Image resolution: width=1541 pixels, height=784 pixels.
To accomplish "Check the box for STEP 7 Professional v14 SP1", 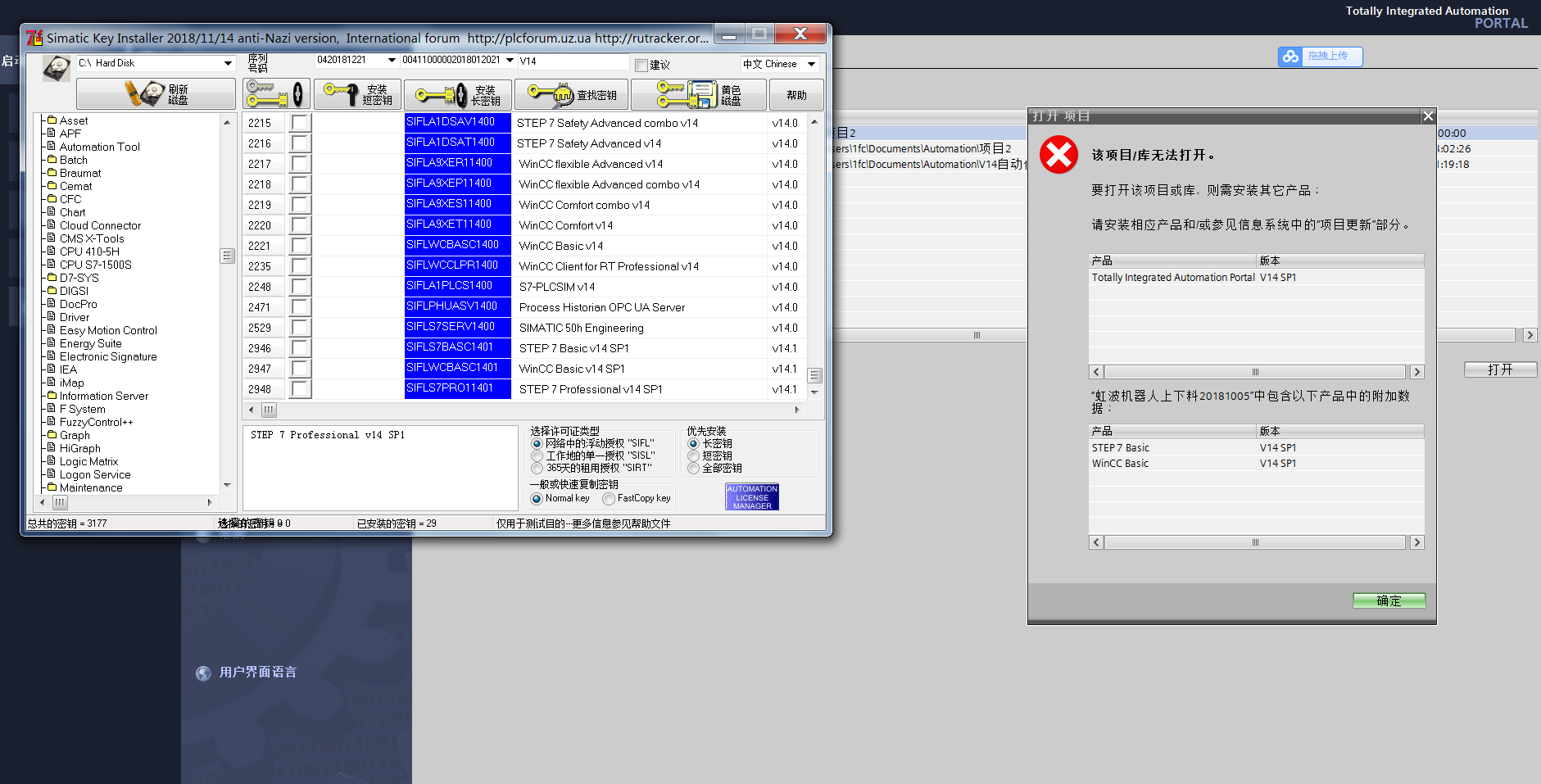I will pyautogui.click(x=301, y=389).
